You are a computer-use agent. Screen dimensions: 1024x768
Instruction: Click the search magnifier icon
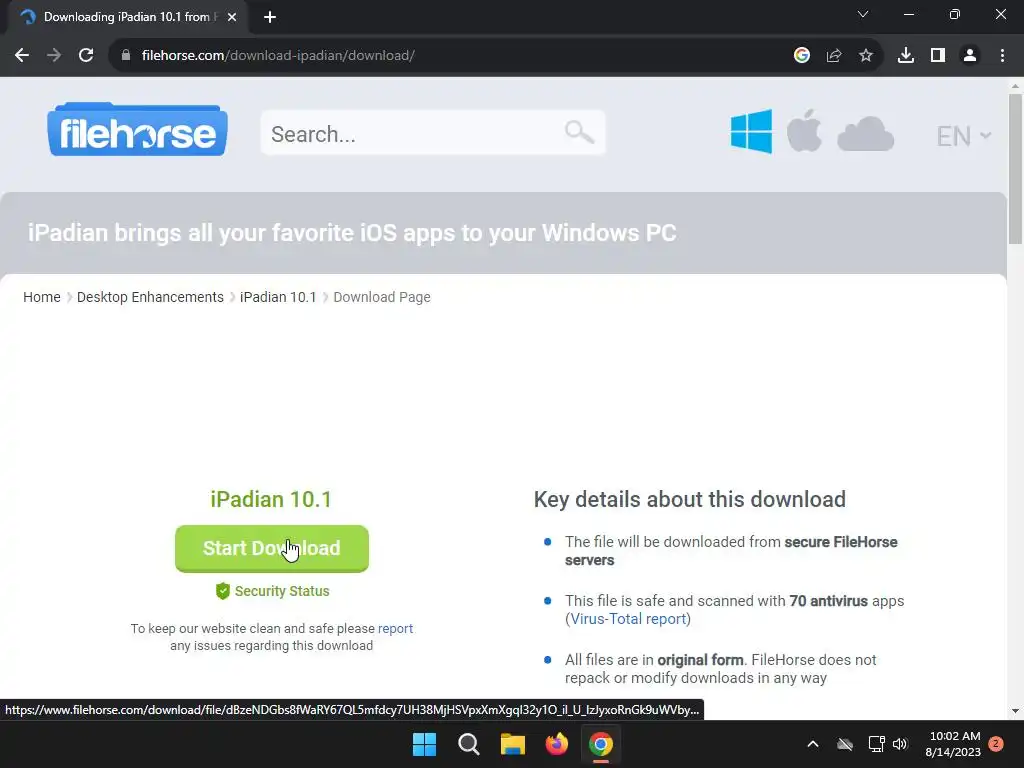579,132
